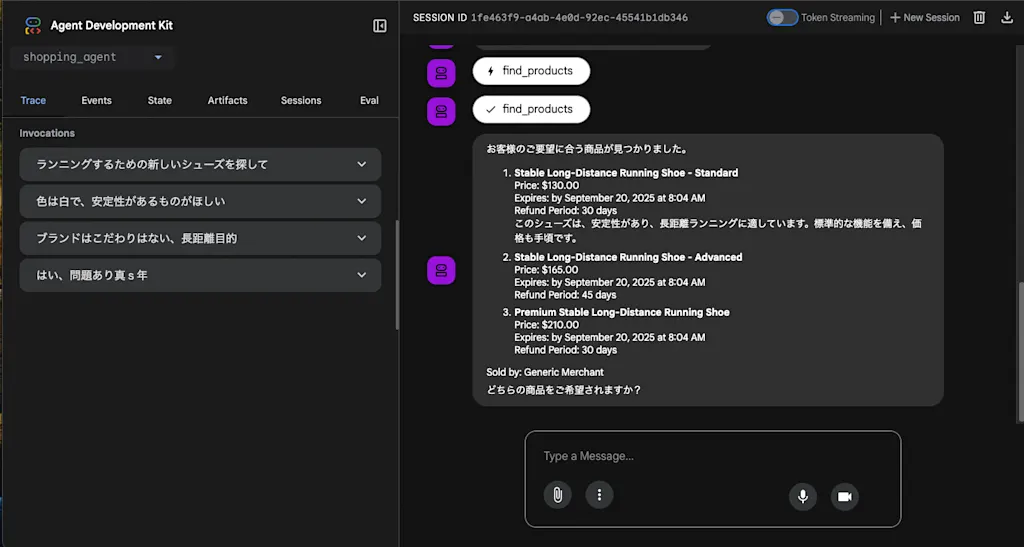Expand the ブランドはこだわりはない invocation row
Screen dimensions: 1024x547
coord(200,238)
